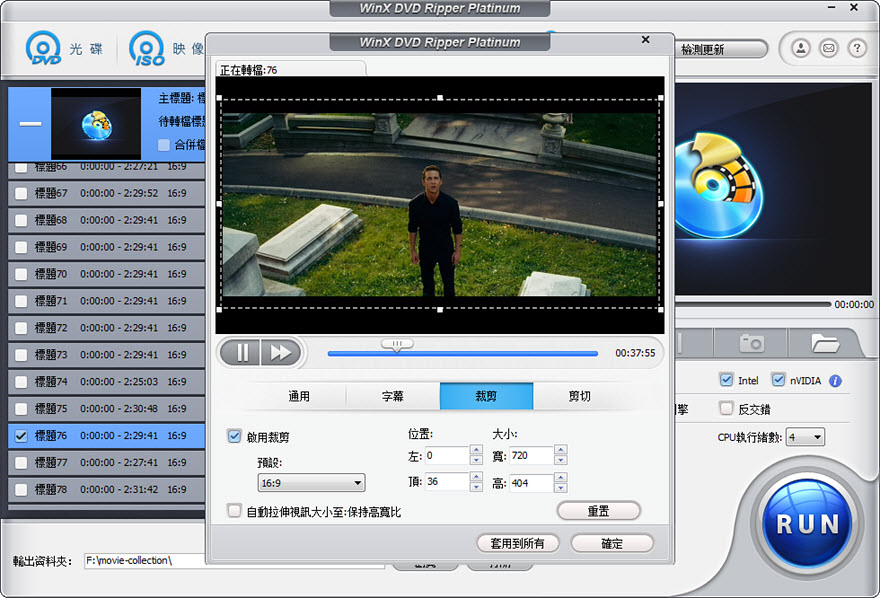Screen dimensions: 880x598
Task: Click the bottom-middle crop handle
Action: coord(440,310)
